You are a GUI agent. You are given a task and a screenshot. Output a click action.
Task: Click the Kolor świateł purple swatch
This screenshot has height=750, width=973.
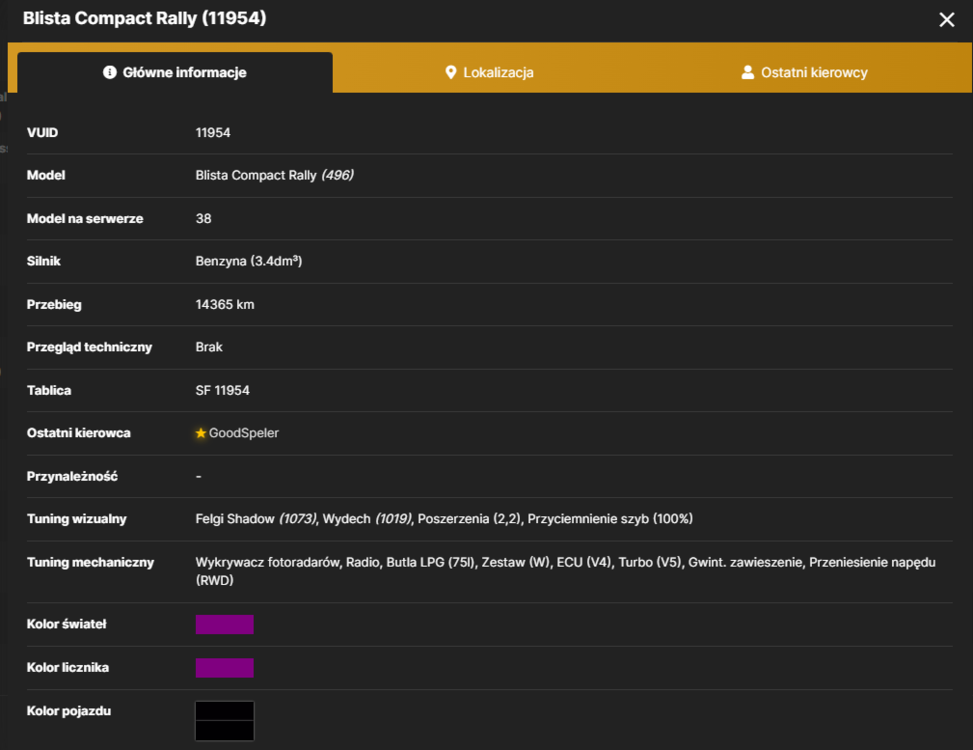(225, 624)
